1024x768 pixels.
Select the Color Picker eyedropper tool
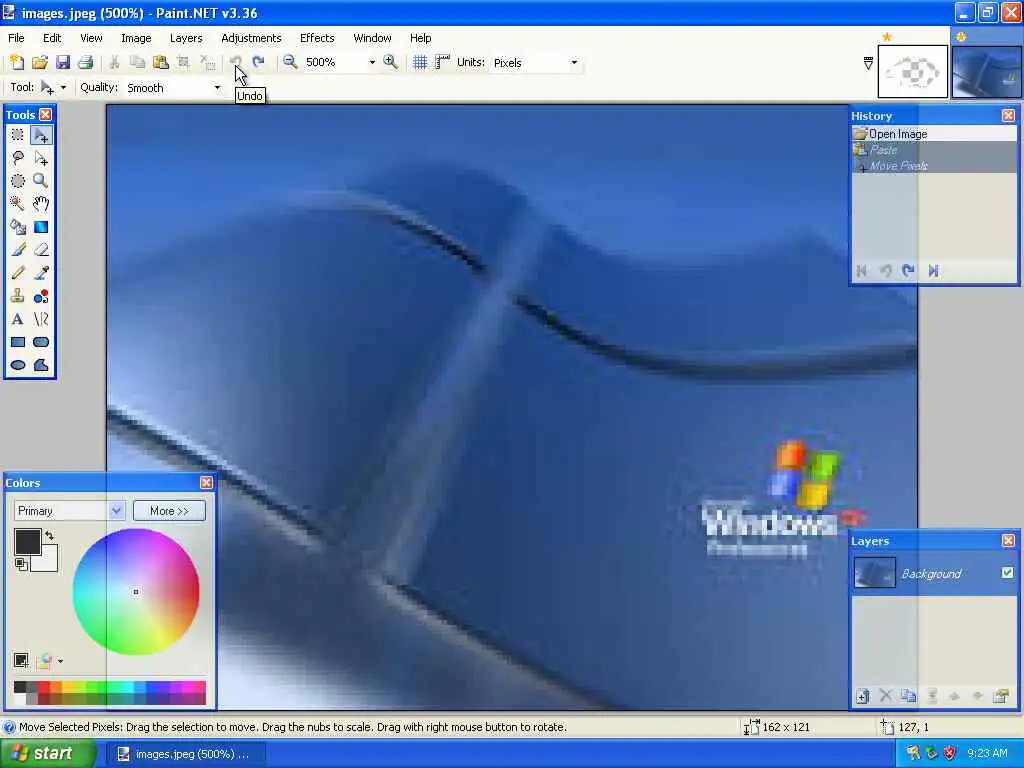coord(41,273)
